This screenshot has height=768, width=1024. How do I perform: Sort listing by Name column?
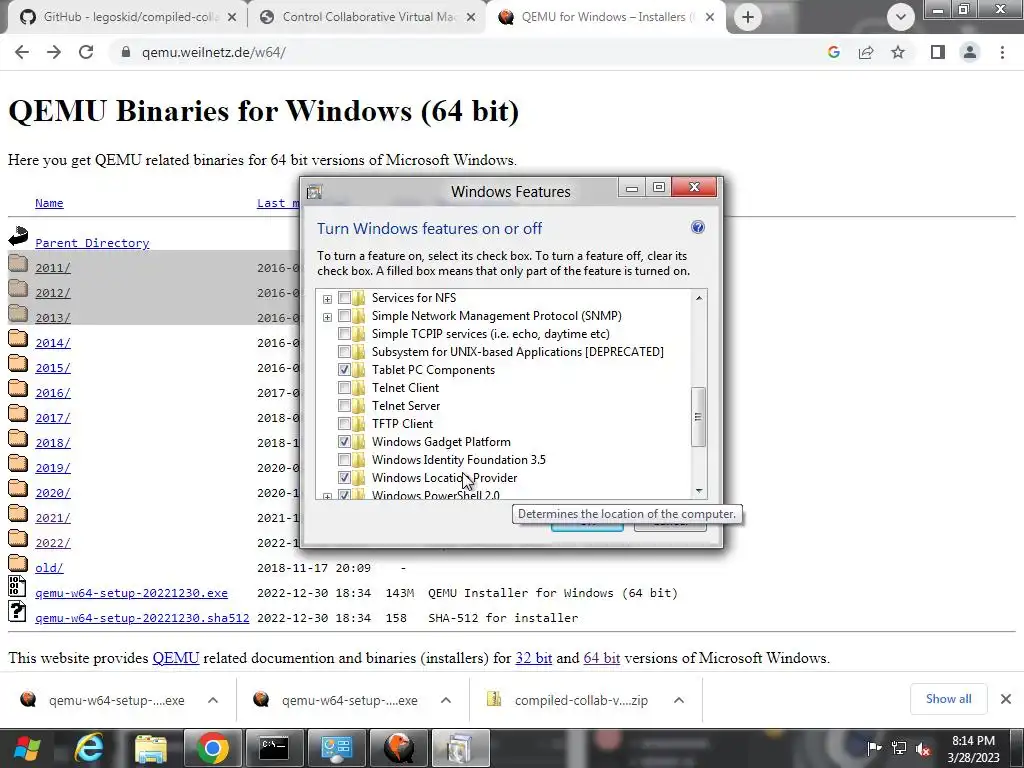(x=49, y=203)
